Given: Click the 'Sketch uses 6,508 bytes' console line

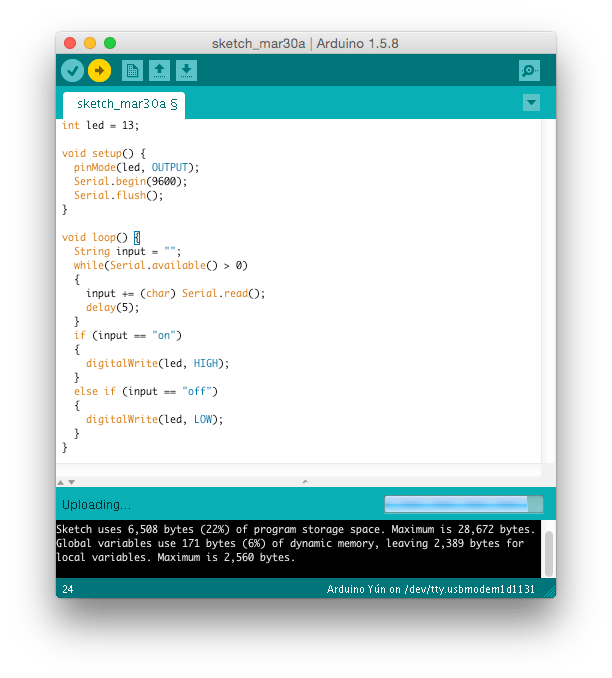Looking at the screenshot, I should coord(295,529).
